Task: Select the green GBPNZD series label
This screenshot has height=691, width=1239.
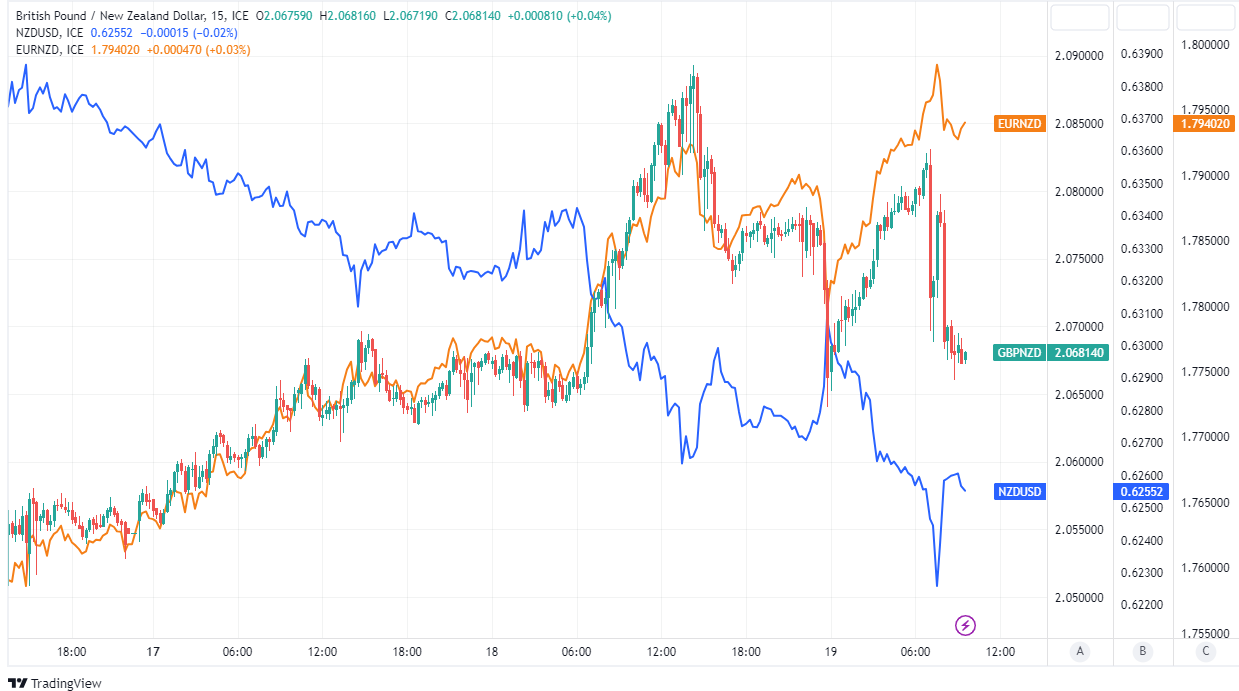Action: 1020,352
